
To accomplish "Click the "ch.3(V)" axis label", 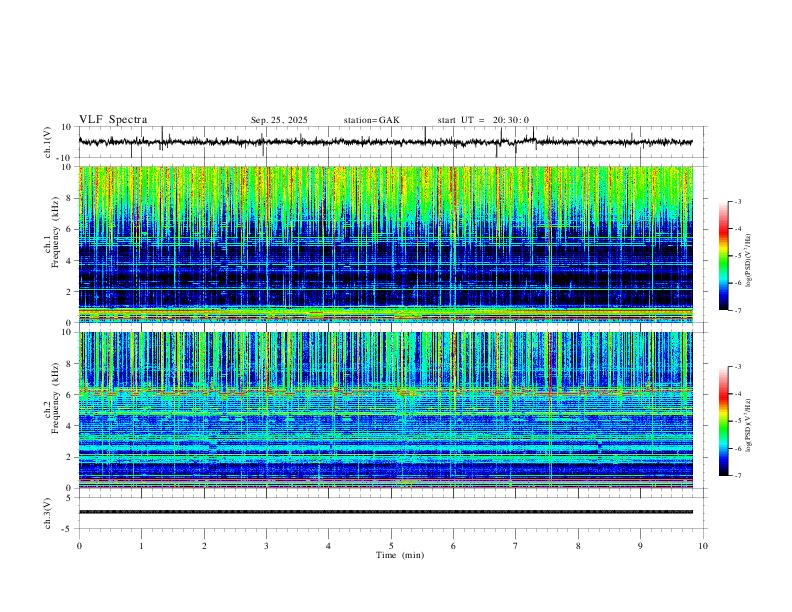I will tap(48, 513).
